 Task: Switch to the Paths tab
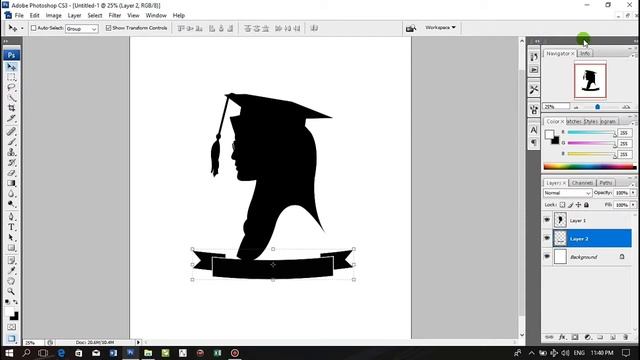[x=606, y=183]
